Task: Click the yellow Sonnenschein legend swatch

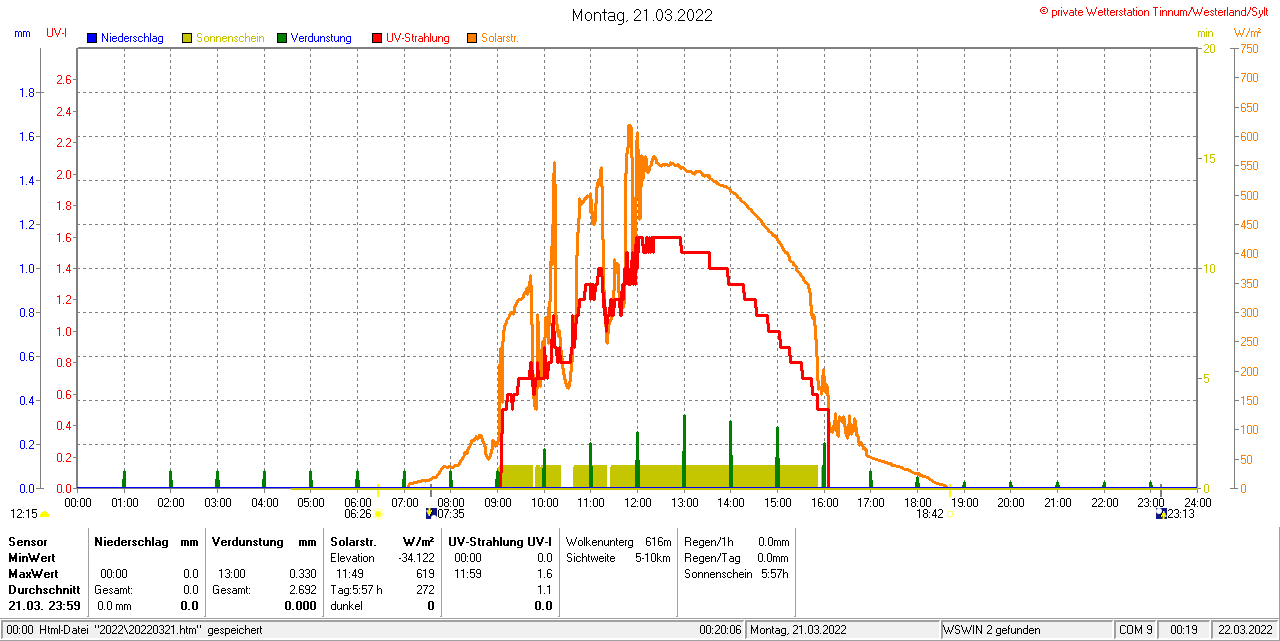Action: (x=187, y=38)
